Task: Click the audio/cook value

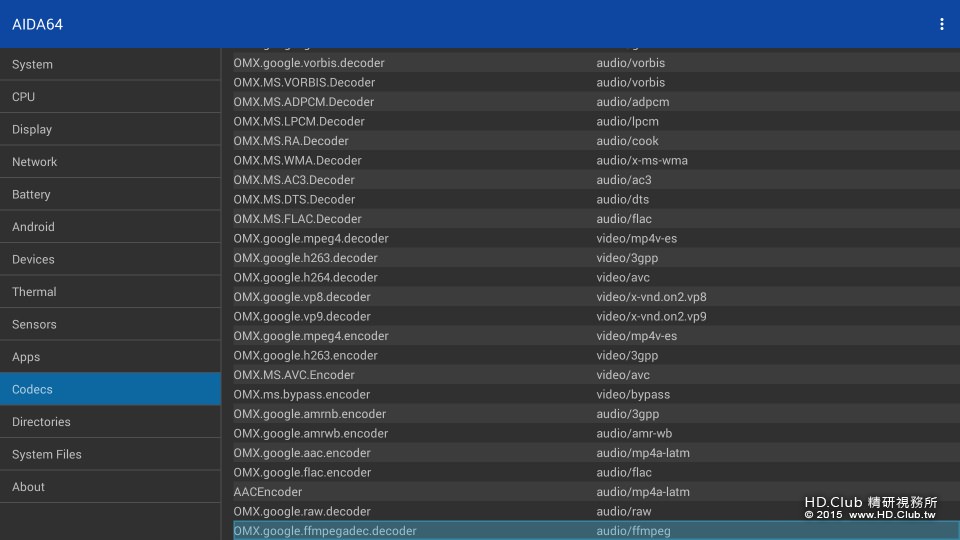Action: (x=628, y=141)
